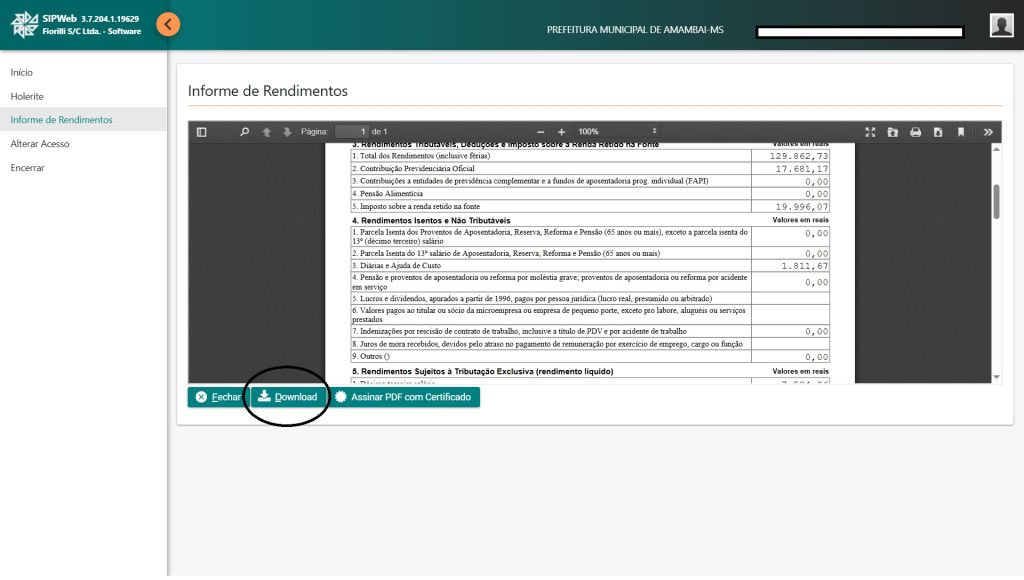The image size is (1024, 580).
Task: Click the page number input field
Action: tap(351, 132)
